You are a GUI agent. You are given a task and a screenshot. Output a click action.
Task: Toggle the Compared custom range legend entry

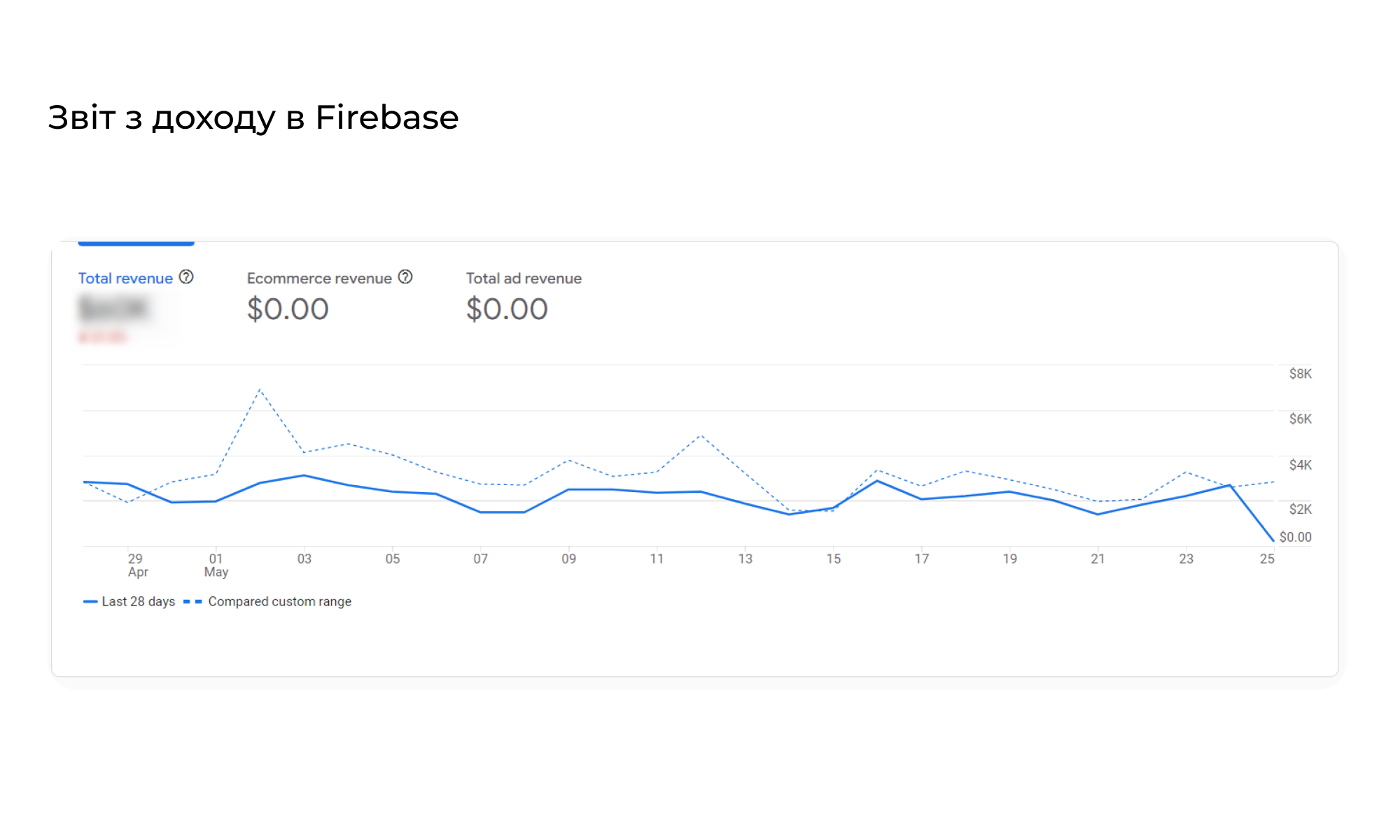pos(267,602)
